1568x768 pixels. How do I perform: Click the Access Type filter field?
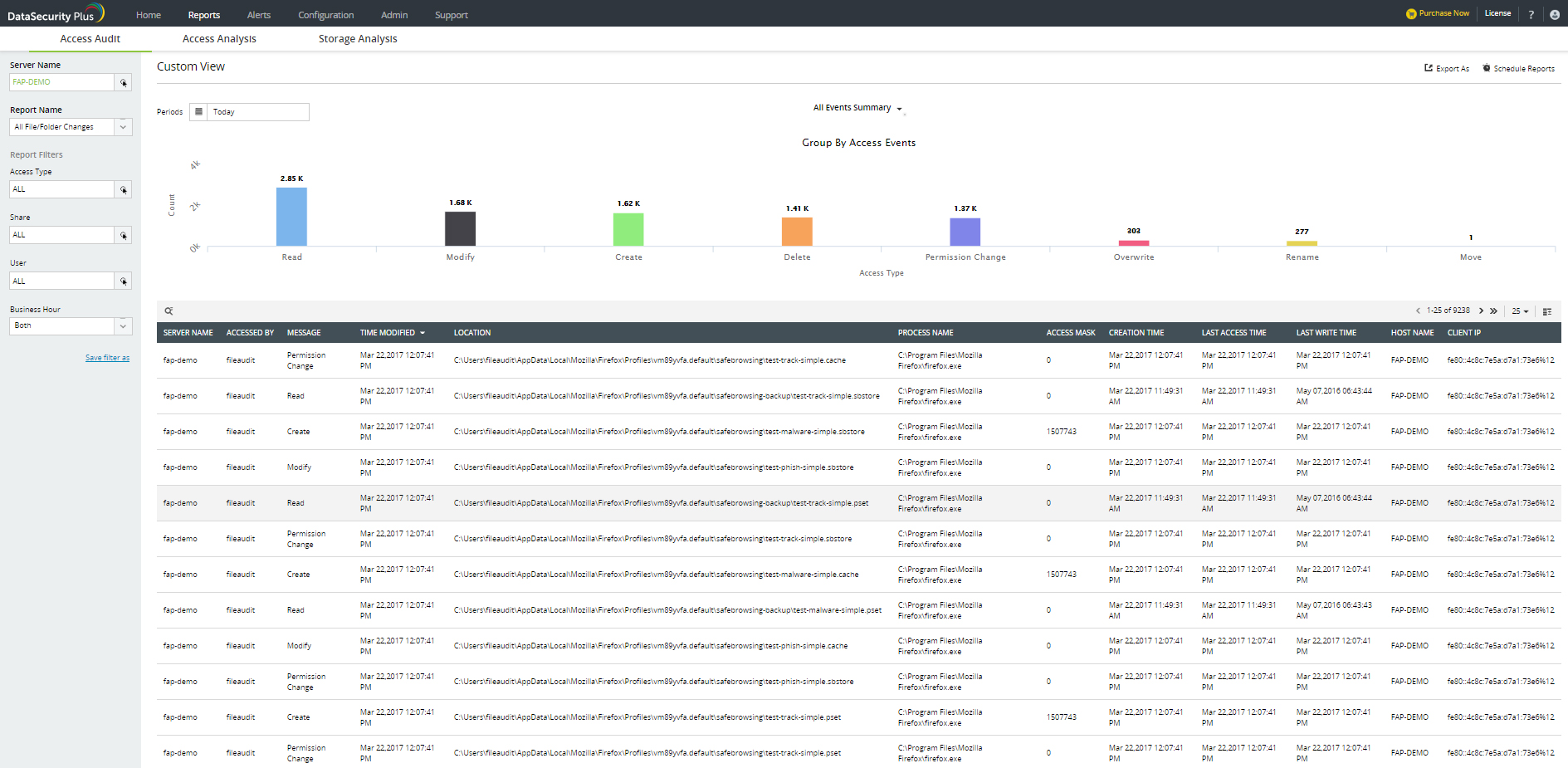(62, 189)
